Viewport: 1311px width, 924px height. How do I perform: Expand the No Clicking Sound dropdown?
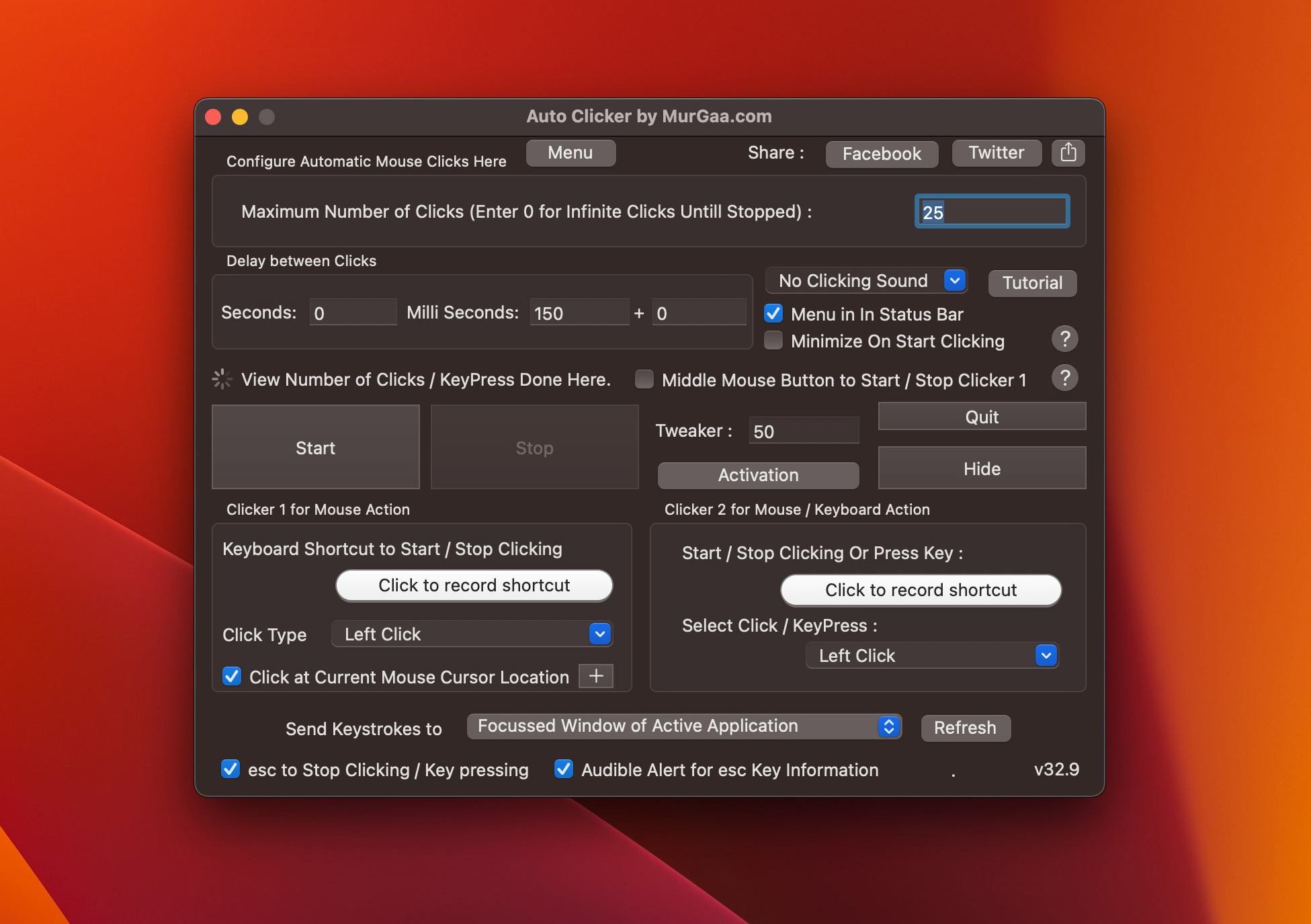(x=955, y=281)
